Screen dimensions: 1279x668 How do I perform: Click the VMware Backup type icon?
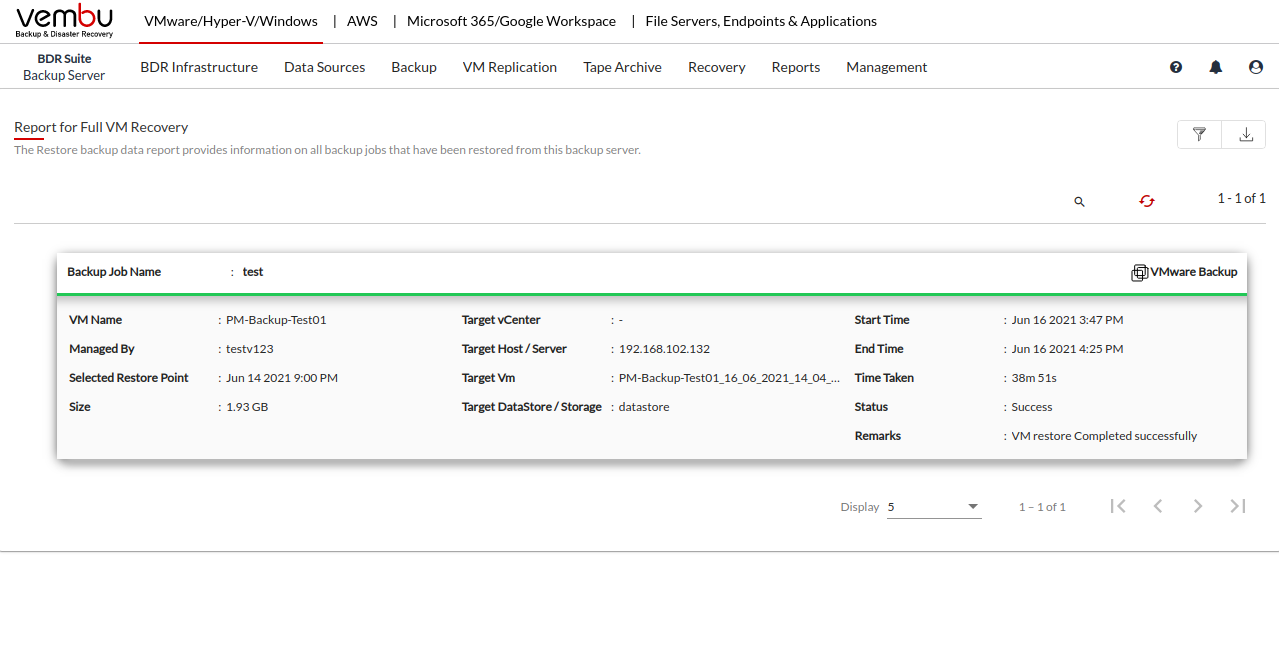1139,273
